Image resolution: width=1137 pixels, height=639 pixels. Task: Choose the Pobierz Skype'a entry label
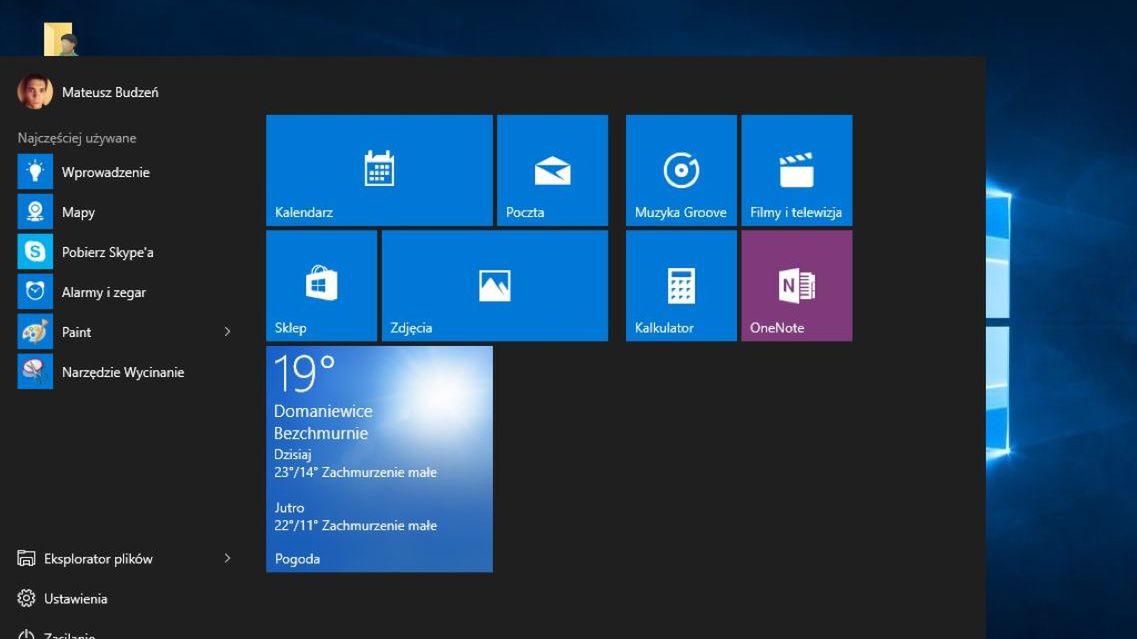[x=107, y=252]
